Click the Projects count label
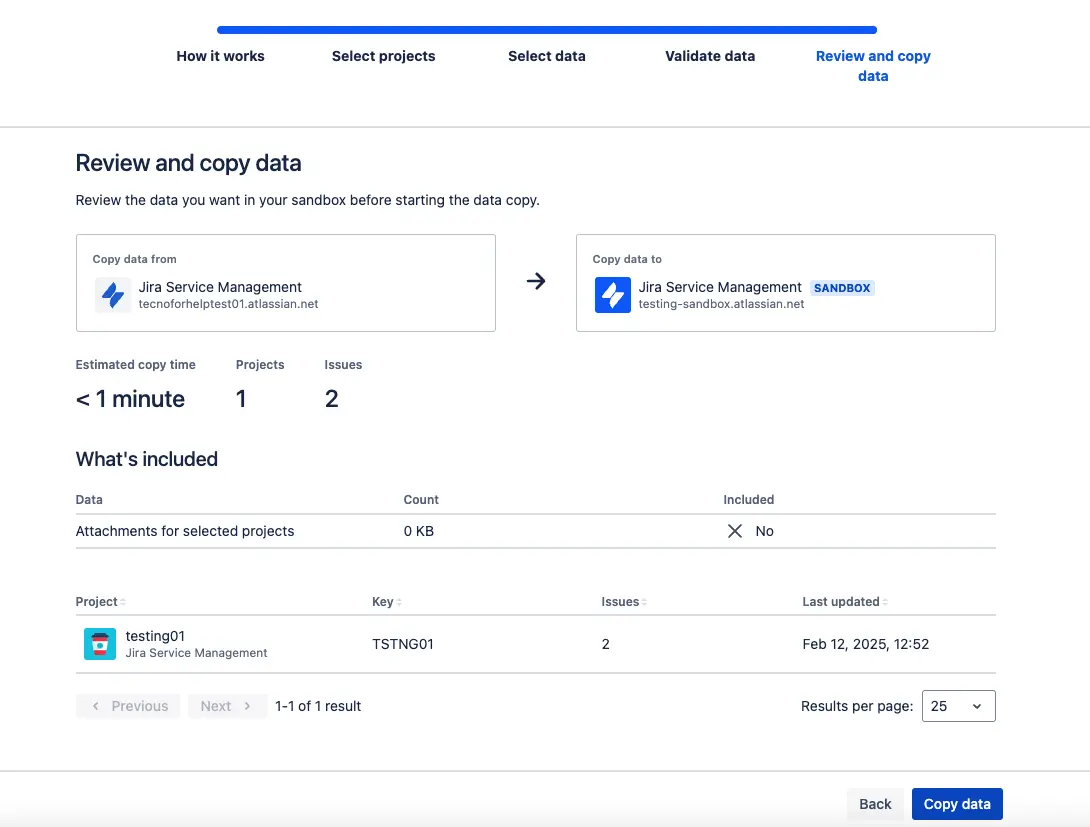This screenshot has height=827, width=1090. [x=260, y=365]
